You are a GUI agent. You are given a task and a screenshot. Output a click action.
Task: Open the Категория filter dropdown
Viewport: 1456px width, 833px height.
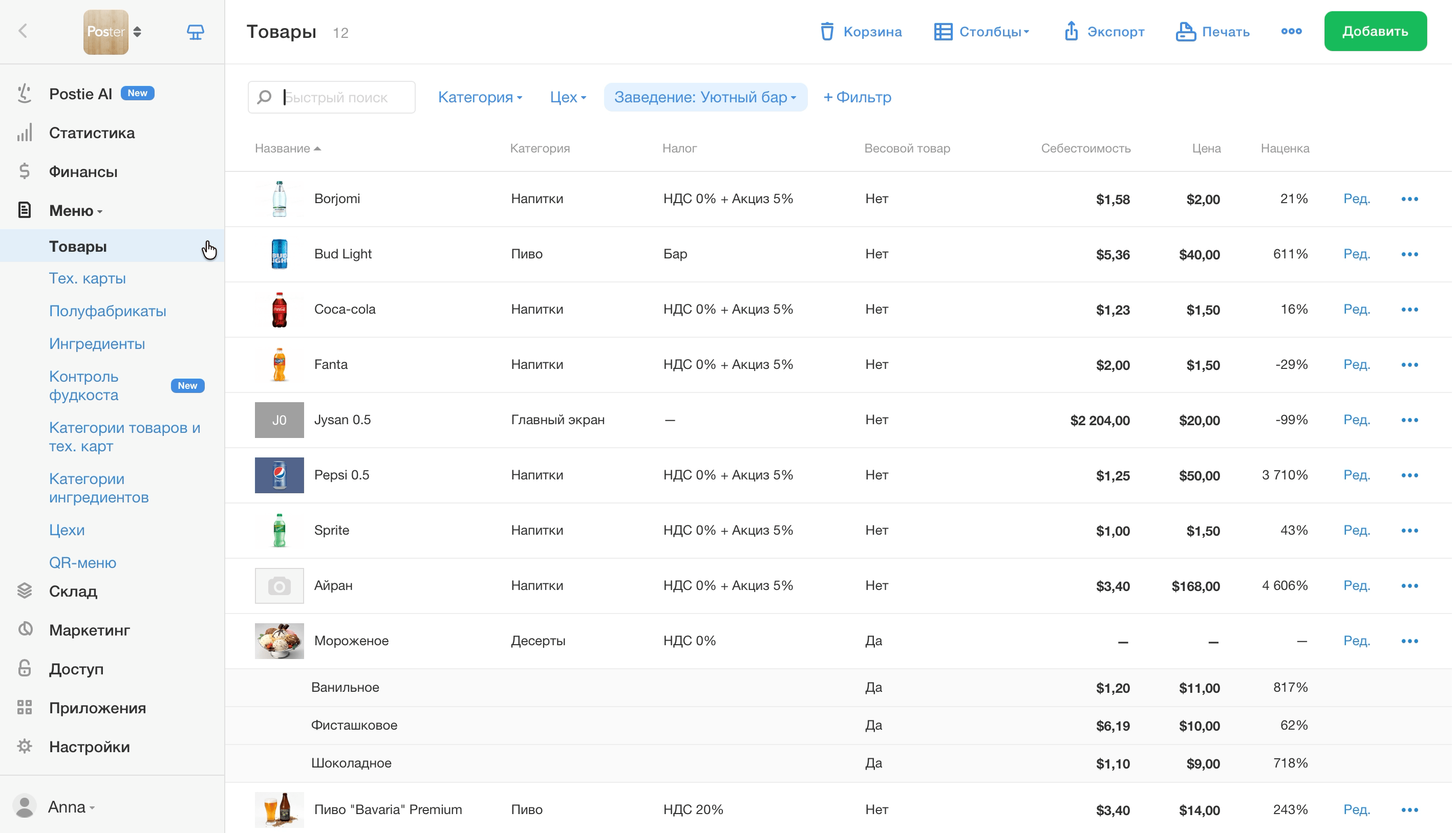pos(481,97)
